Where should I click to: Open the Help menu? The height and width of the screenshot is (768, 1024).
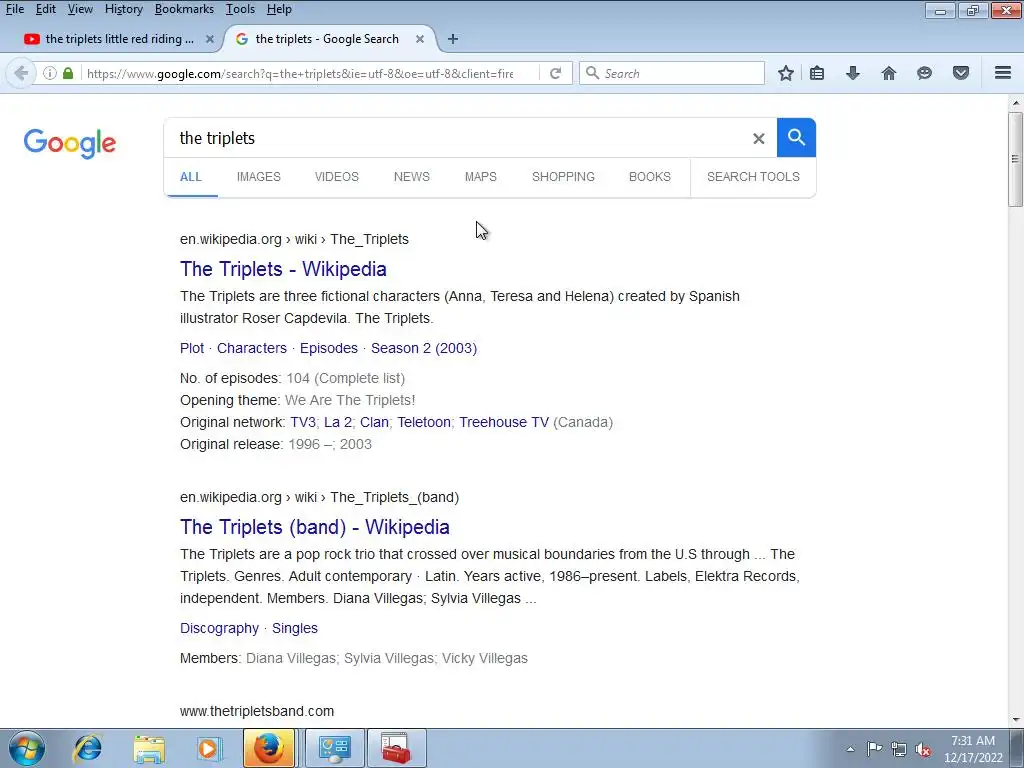click(x=279, y=9)
